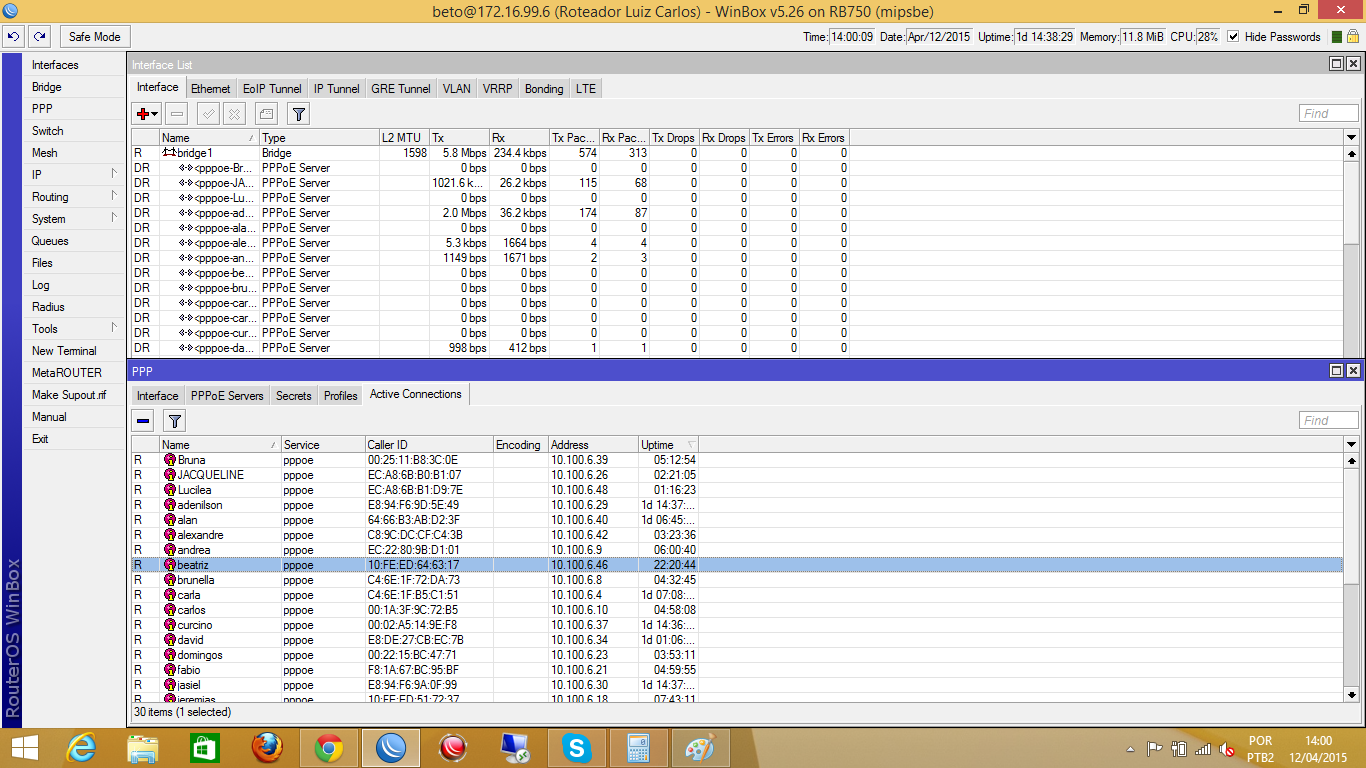Switch to the Profiles tab in PPP
The image size is (1366, 768).
click(341, 396)
